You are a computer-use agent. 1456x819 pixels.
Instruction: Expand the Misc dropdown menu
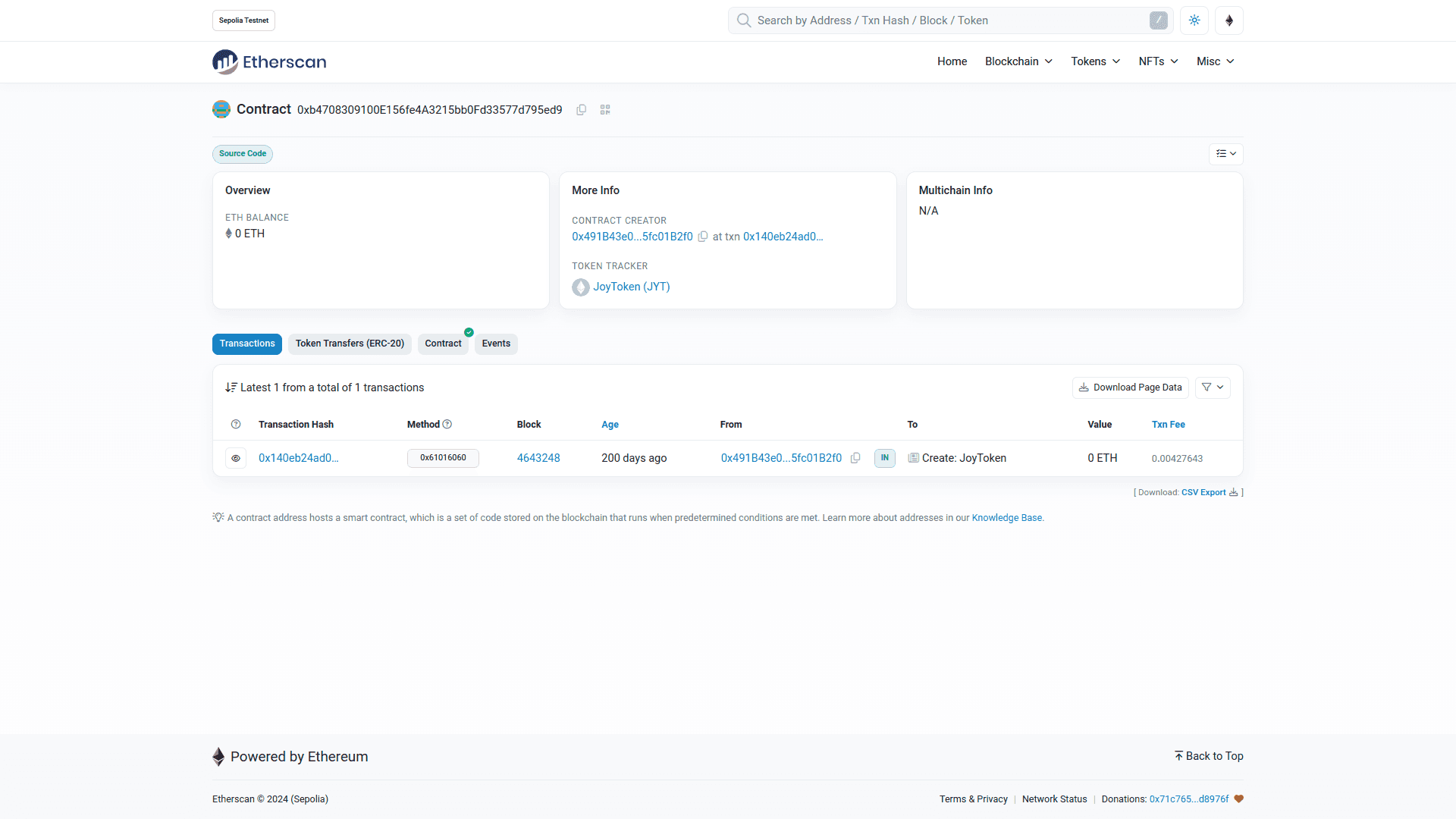[x=1214, y=61]
